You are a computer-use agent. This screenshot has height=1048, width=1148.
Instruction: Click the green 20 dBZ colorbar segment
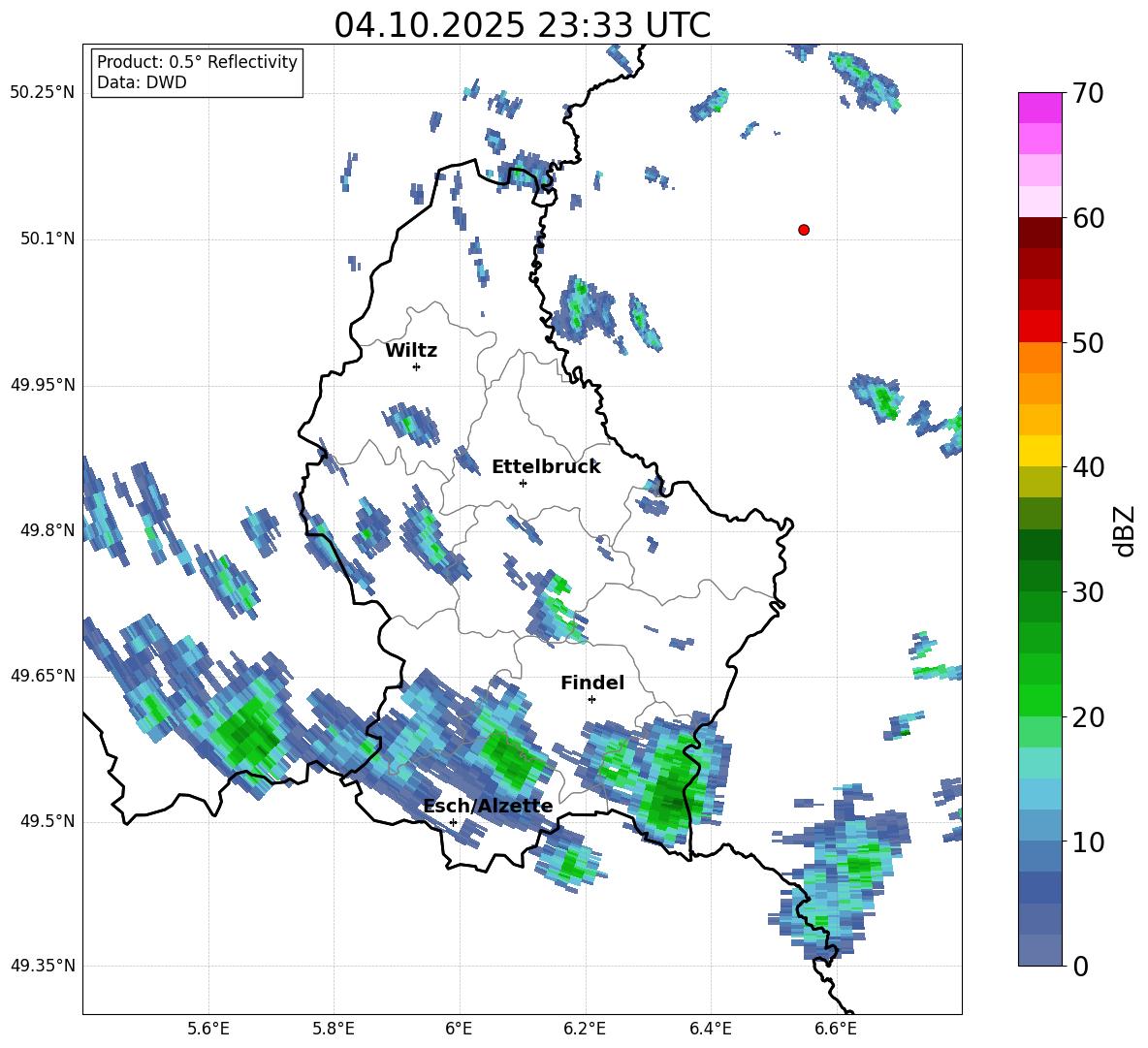1040,700
